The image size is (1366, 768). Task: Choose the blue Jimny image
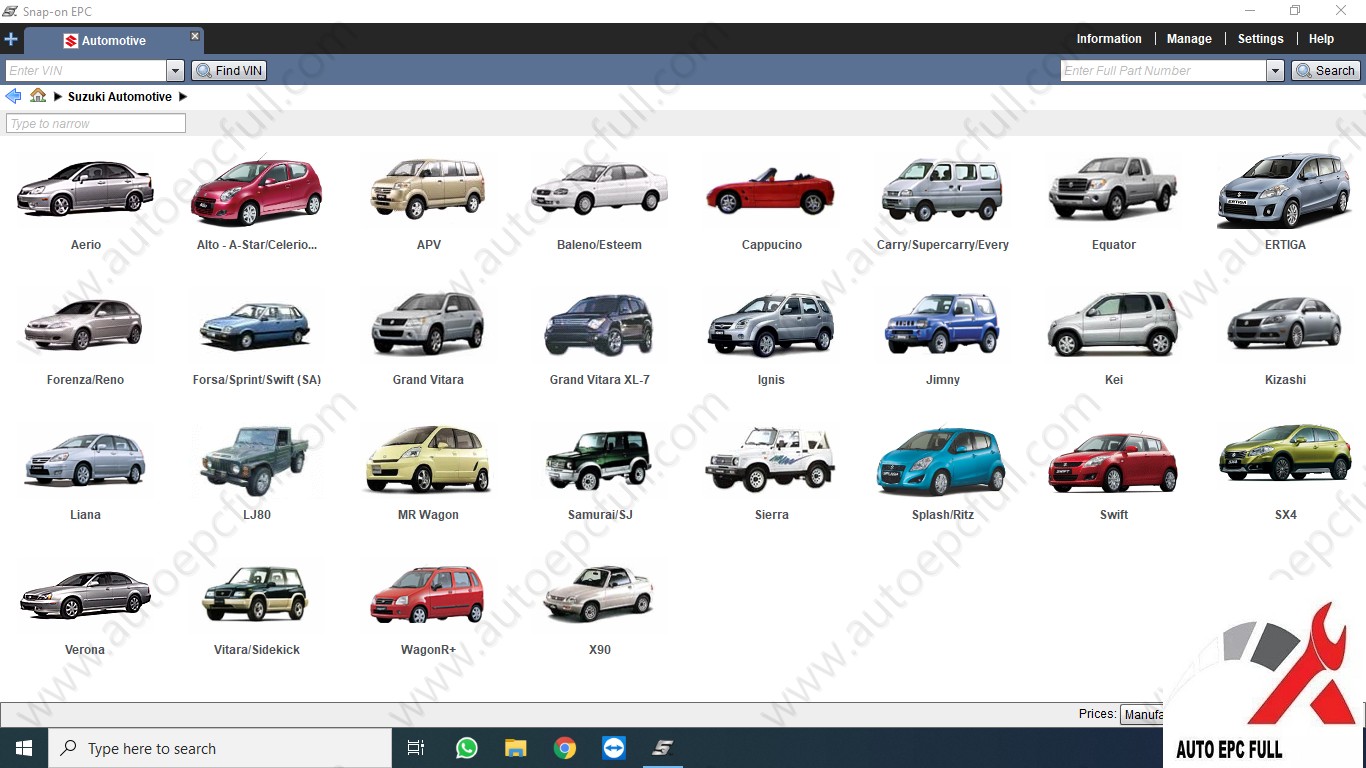pyautogui.click(x=942, y=324)
